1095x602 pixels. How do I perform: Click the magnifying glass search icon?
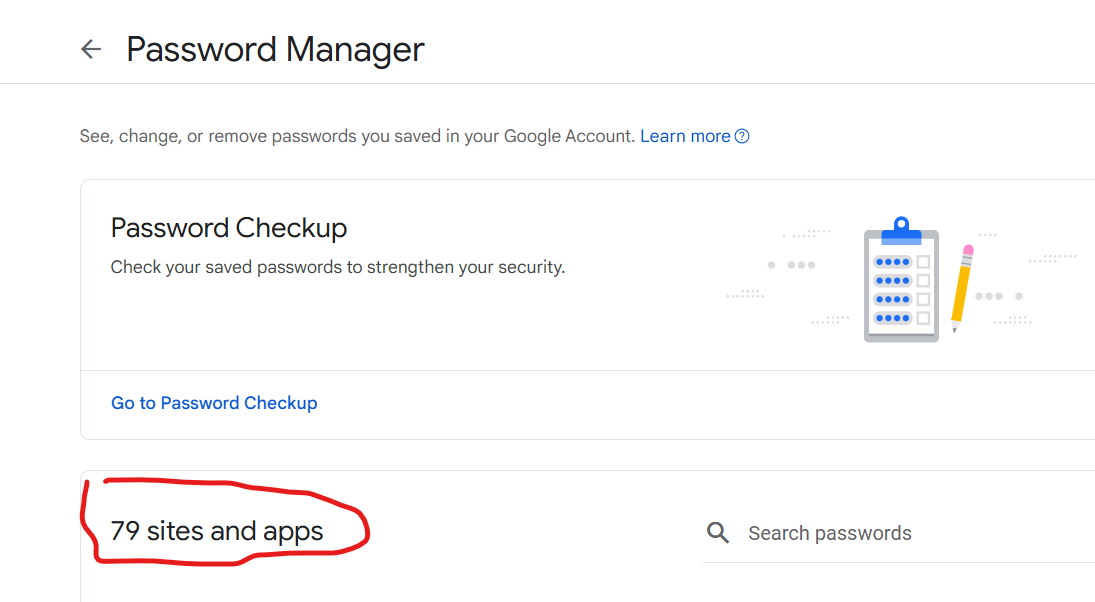(x=718, y=533)
